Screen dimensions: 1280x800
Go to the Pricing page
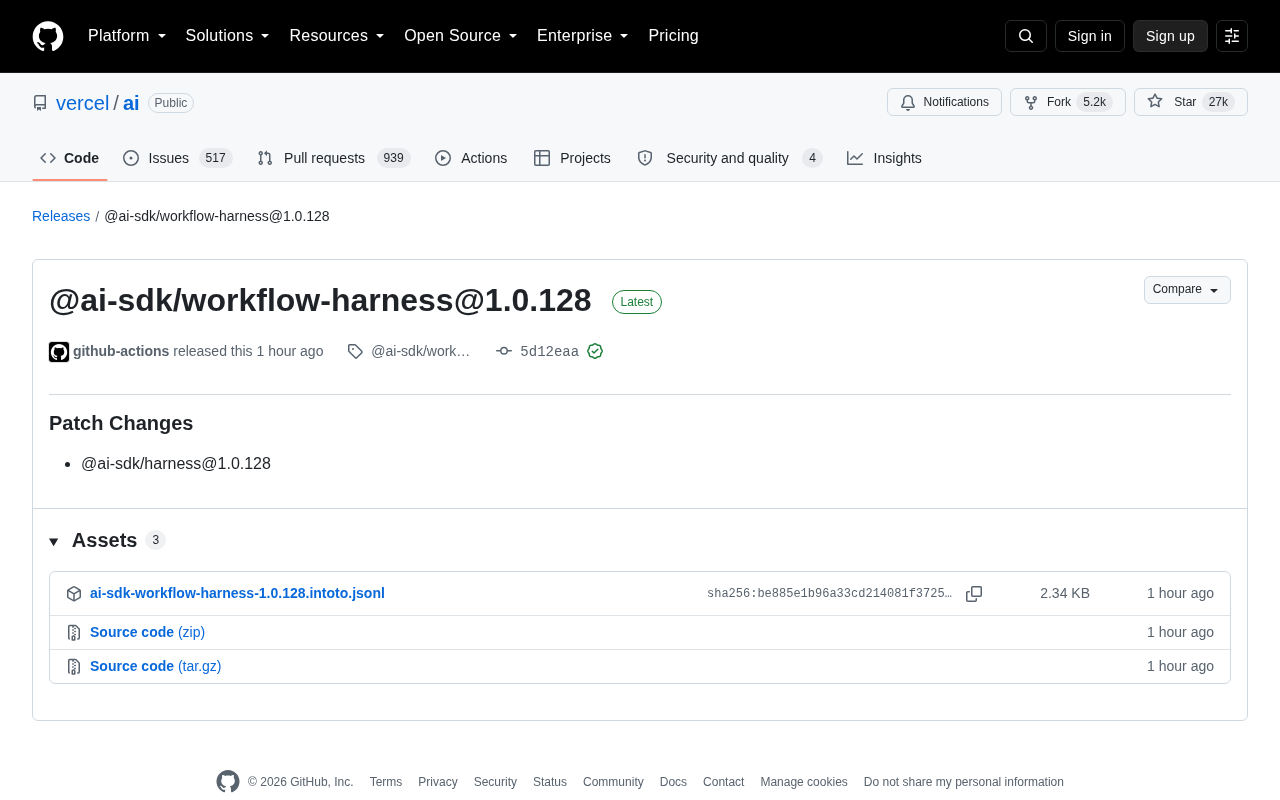(x=673, y=36)
